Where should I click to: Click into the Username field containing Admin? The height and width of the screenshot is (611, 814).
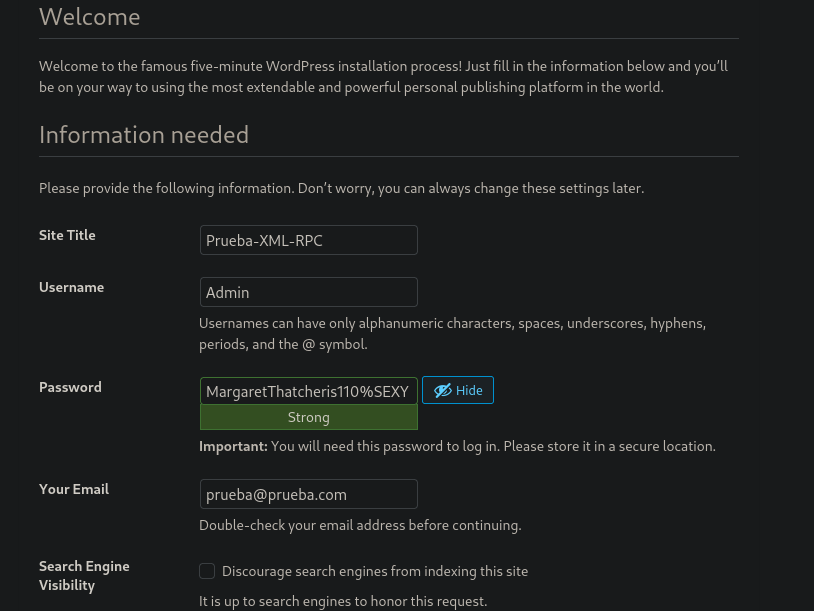click(x=308, y=292)
